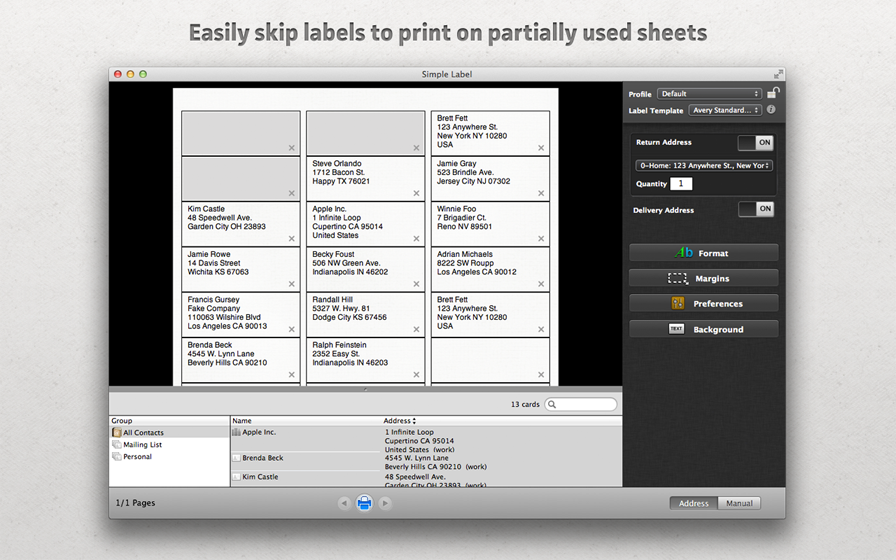Select the Kim Castle contact row

click(x=426, y=480)
